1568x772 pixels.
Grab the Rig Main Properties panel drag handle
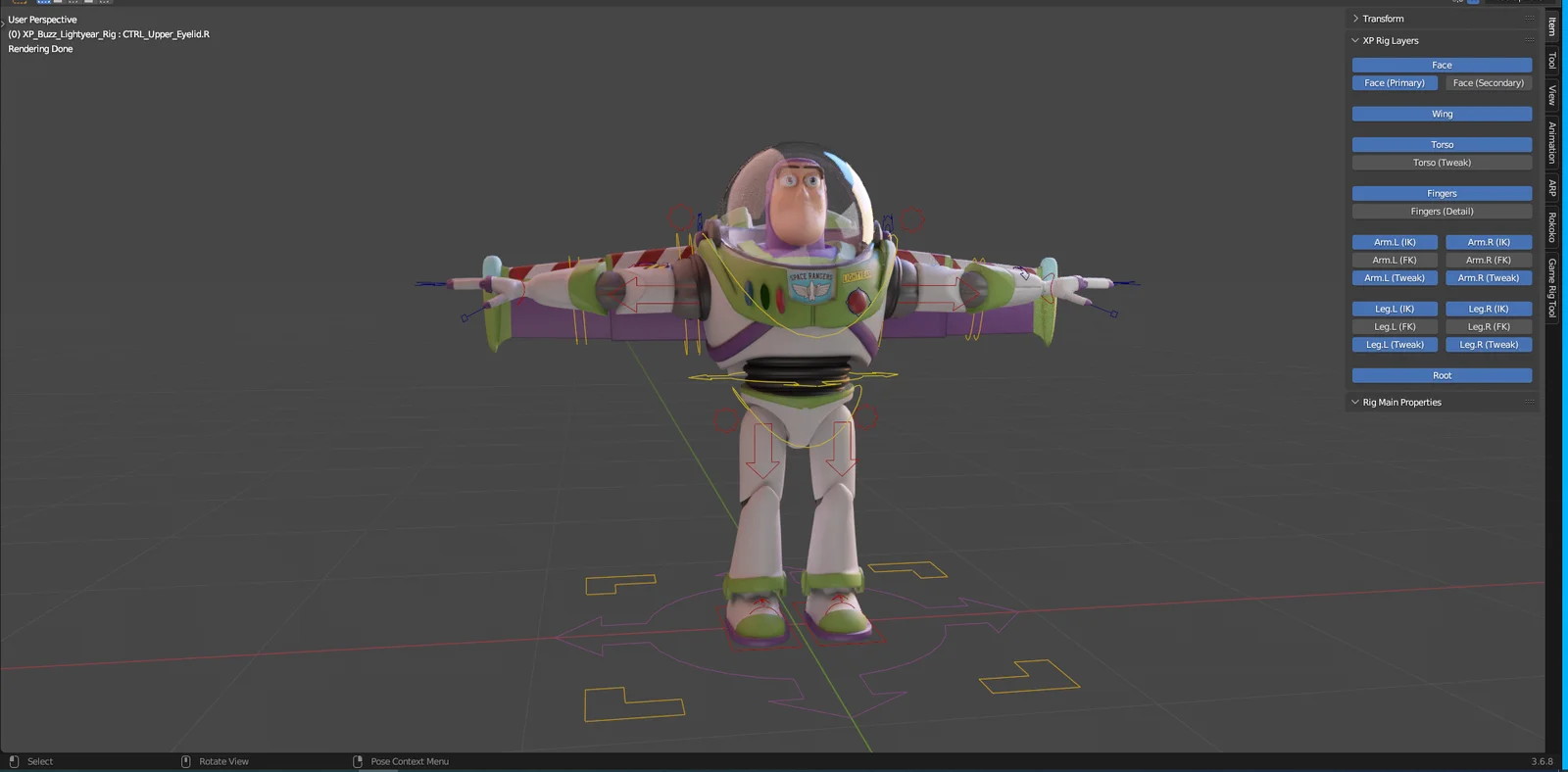coord(1529,402)
